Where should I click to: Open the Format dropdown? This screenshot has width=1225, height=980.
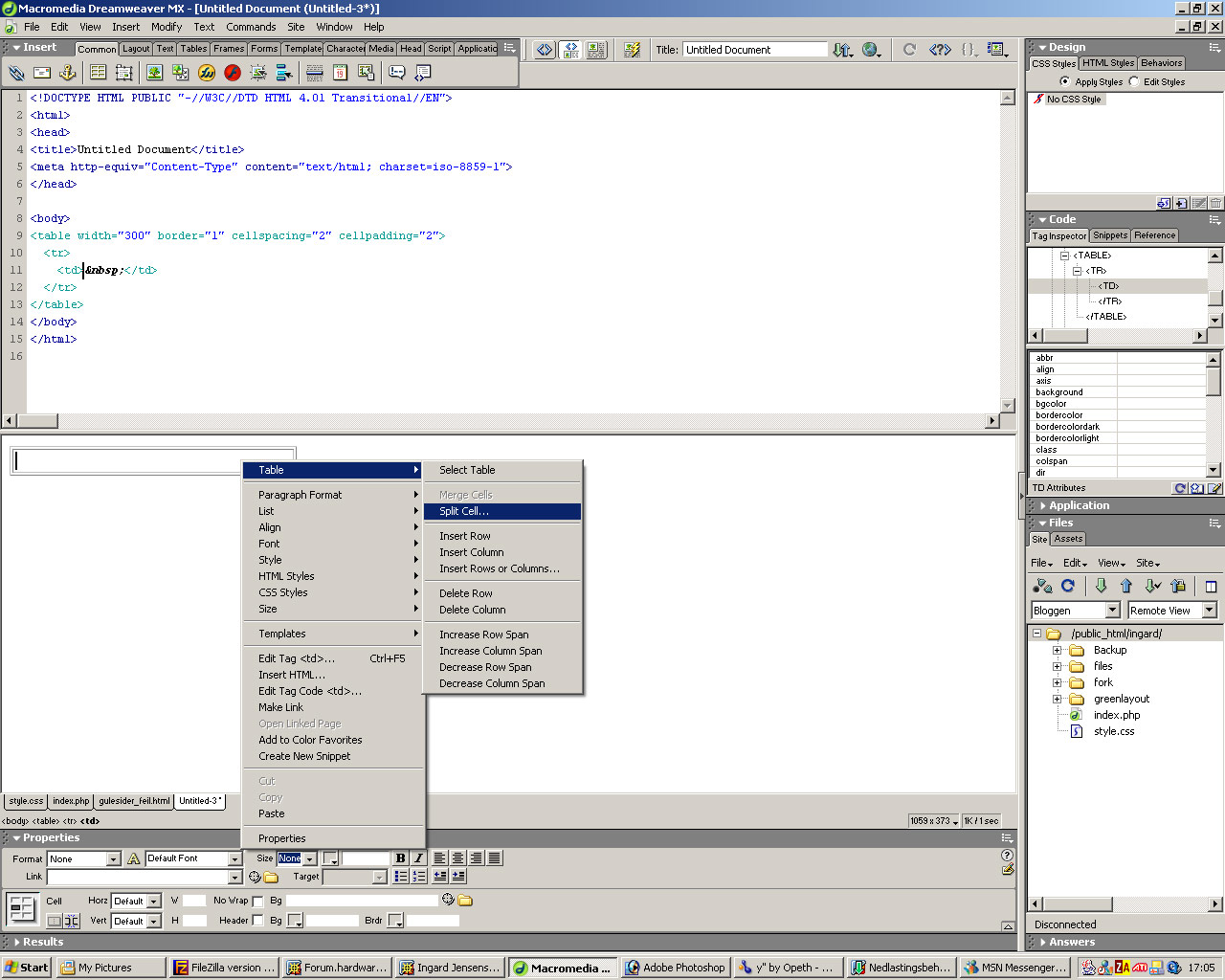point(113,859)
